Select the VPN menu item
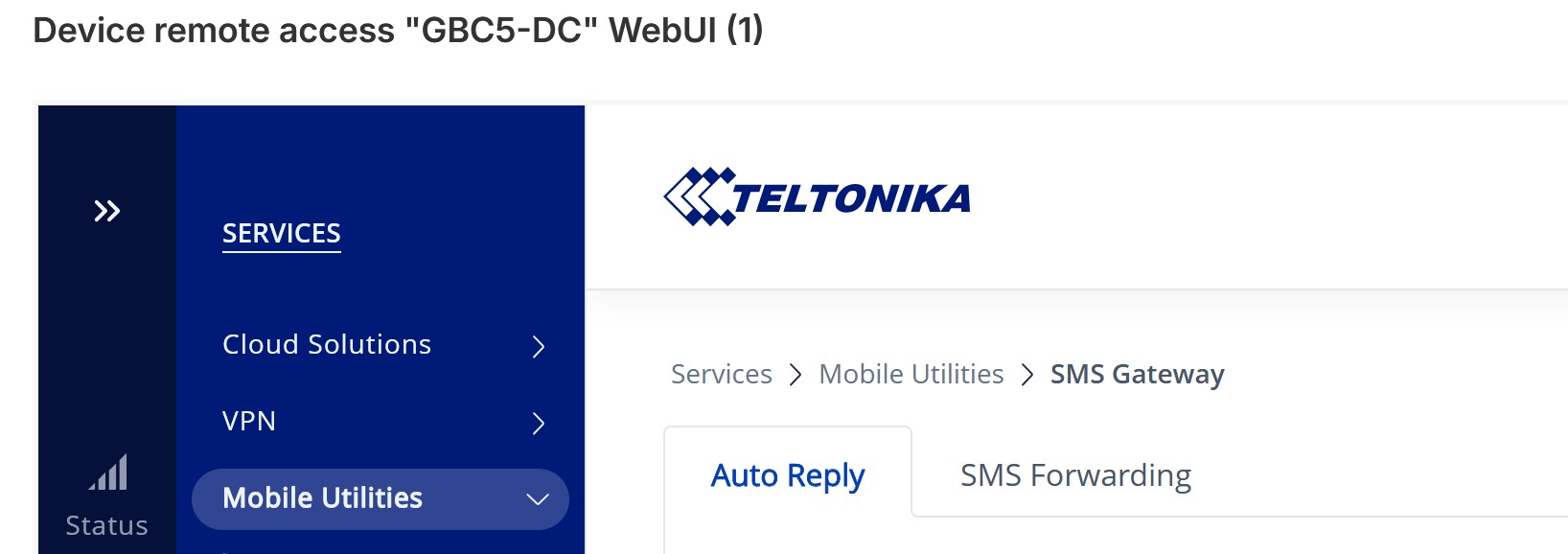The image size is (1568, 554). click(x=249, y=422)
